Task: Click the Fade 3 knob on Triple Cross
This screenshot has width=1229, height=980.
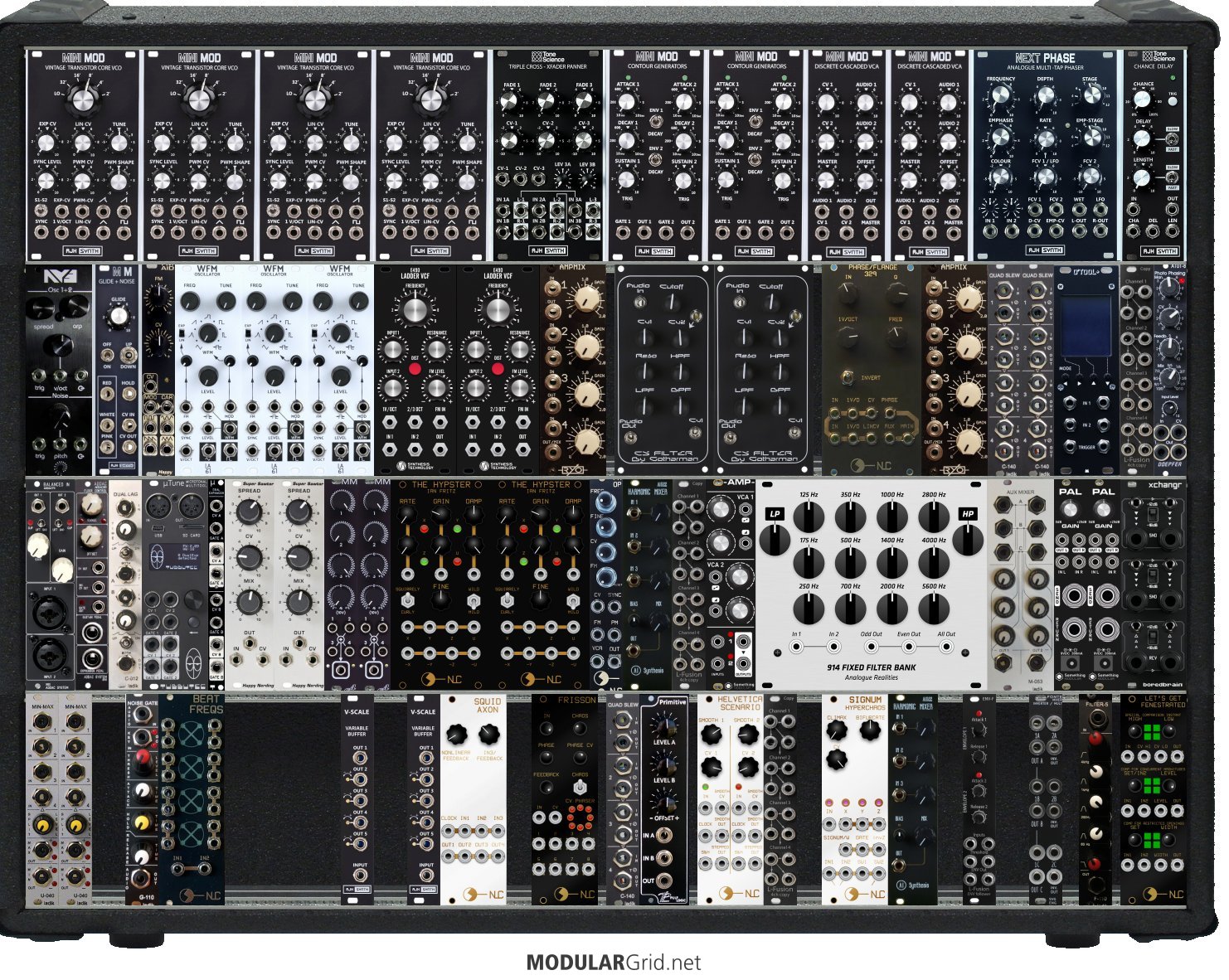Action: 584,101
